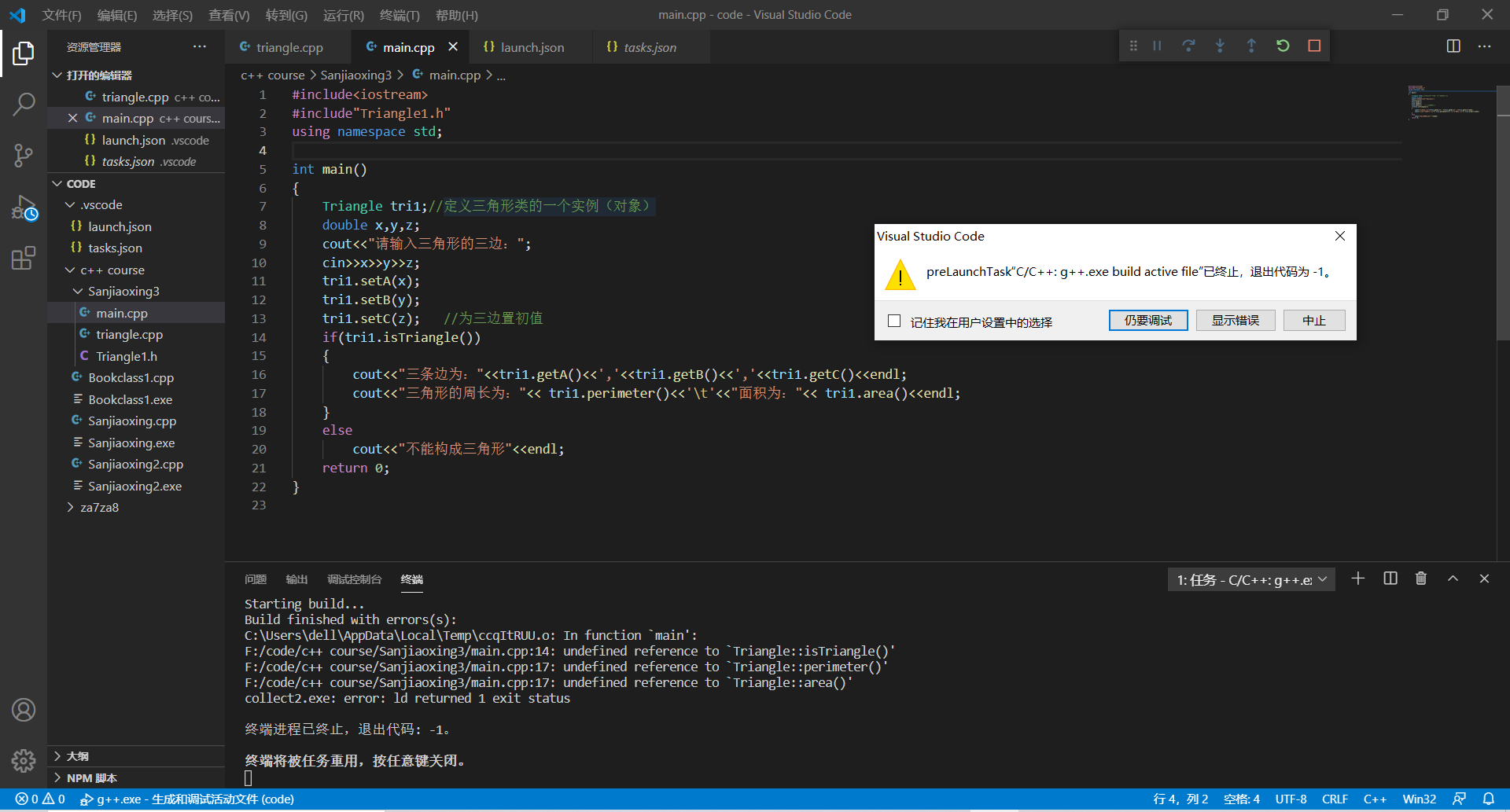This screenshot has height=812, width=1510.
Task: Split the terminal panel
Action: click(1390, 579)
